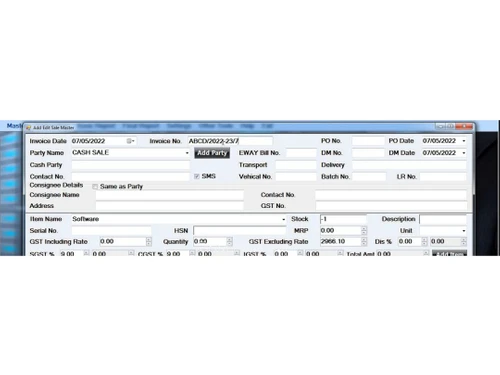The height and width of the screenshot is (375, 500).
Task: Click the consignee Address field
Action: [169, 206]
